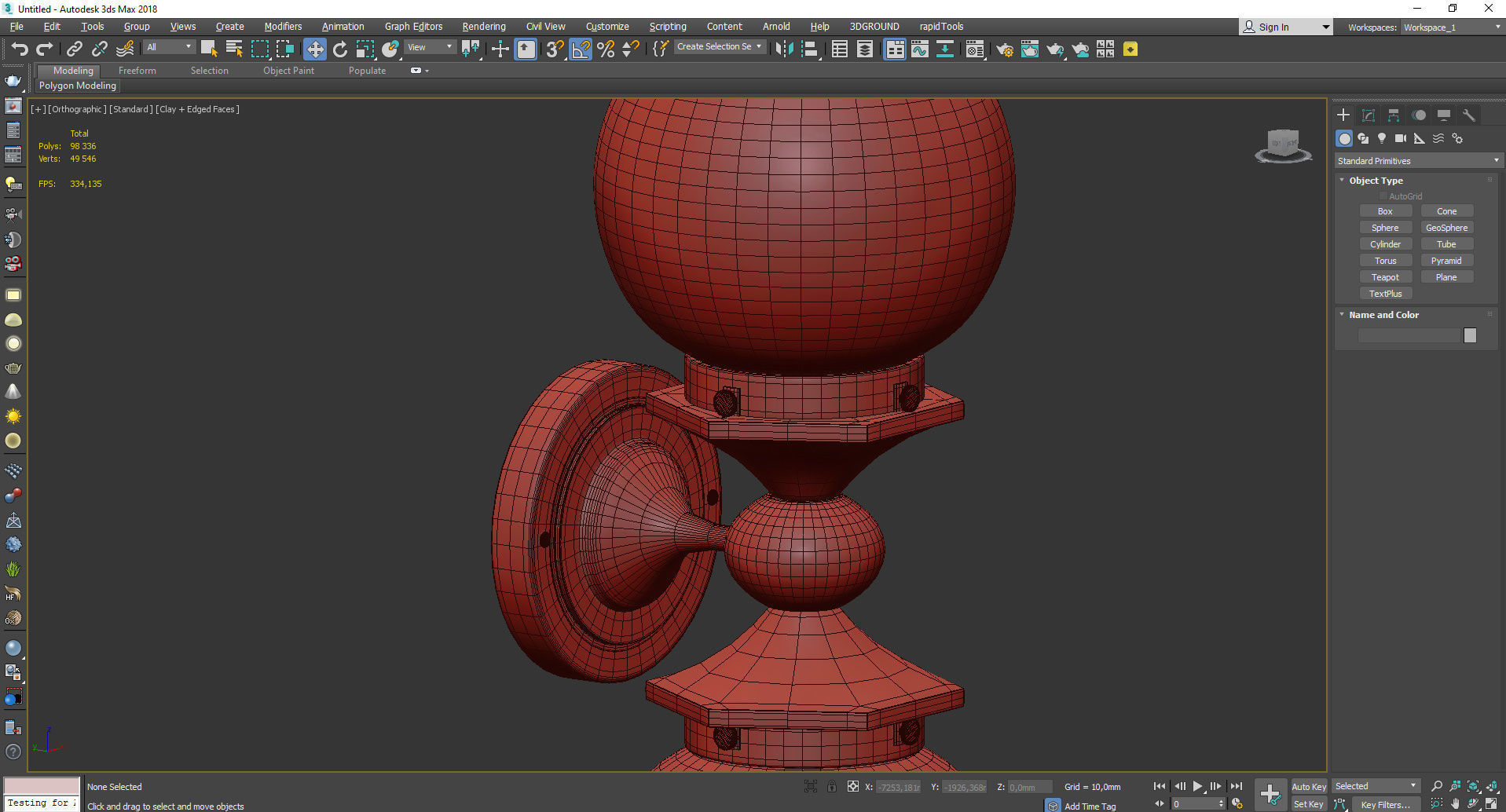Click the Align tool icon
This screenshot has width=1506, height=812.
click(x=810, y=49)
